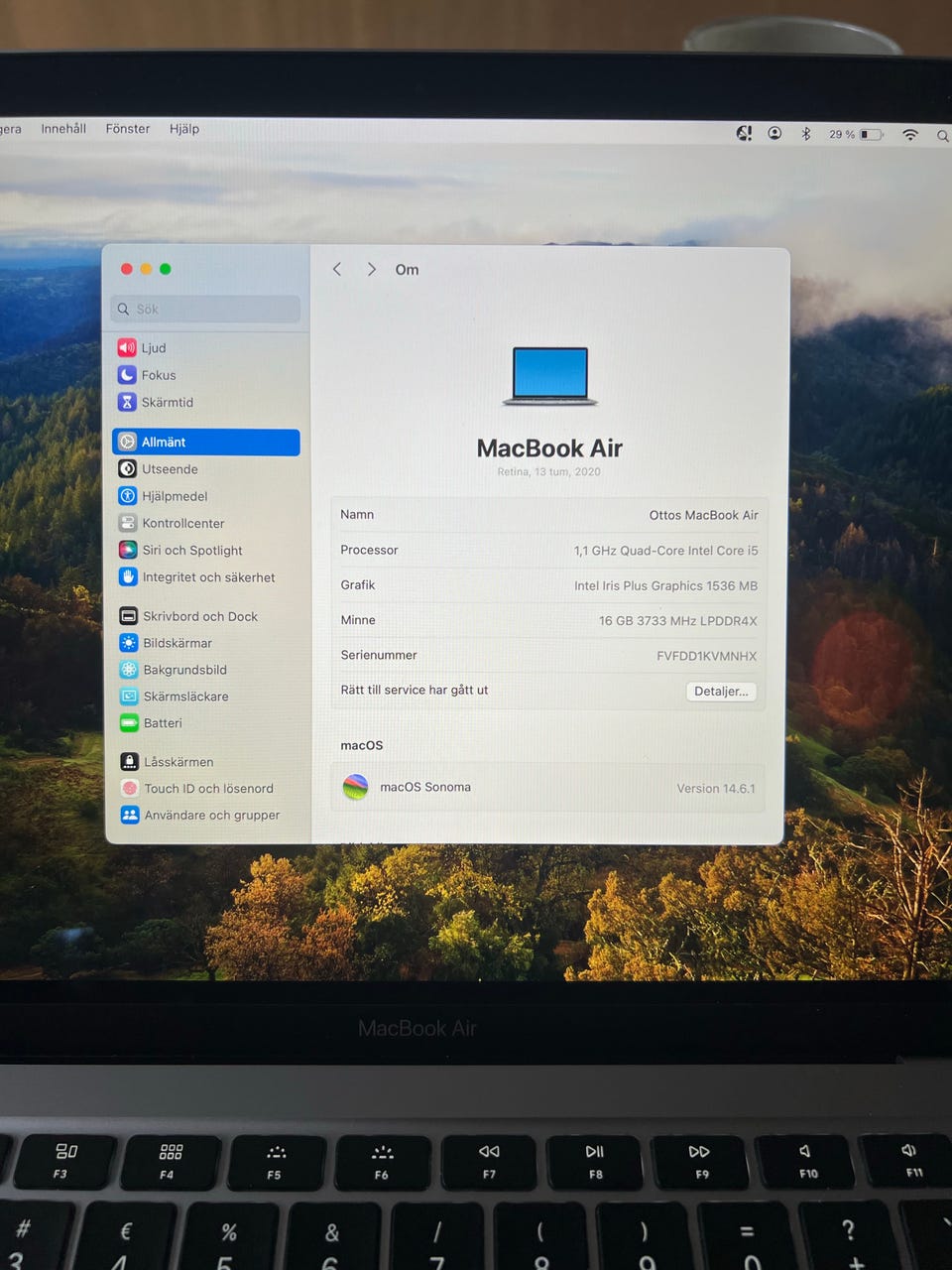952x1270 pixels.
Task: Open the Hjälp menu
Action: [184, 129]
